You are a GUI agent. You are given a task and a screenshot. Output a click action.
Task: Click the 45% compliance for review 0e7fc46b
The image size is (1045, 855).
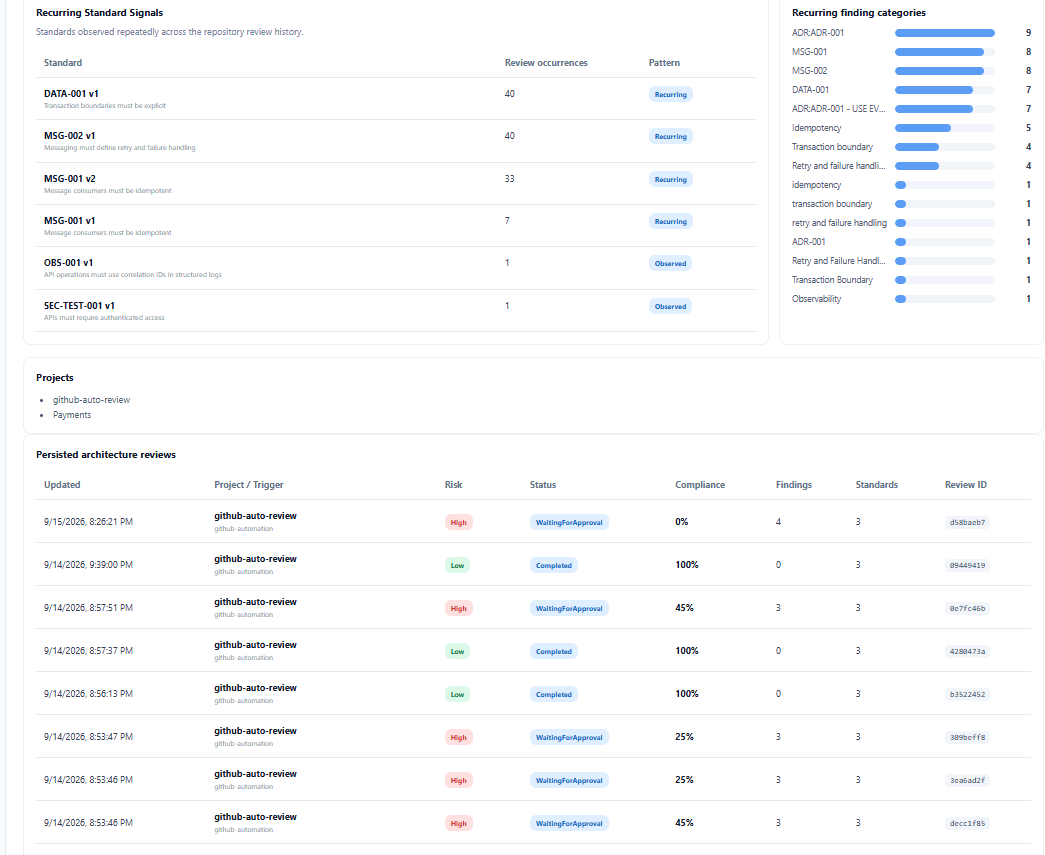[x=684, y=608]
